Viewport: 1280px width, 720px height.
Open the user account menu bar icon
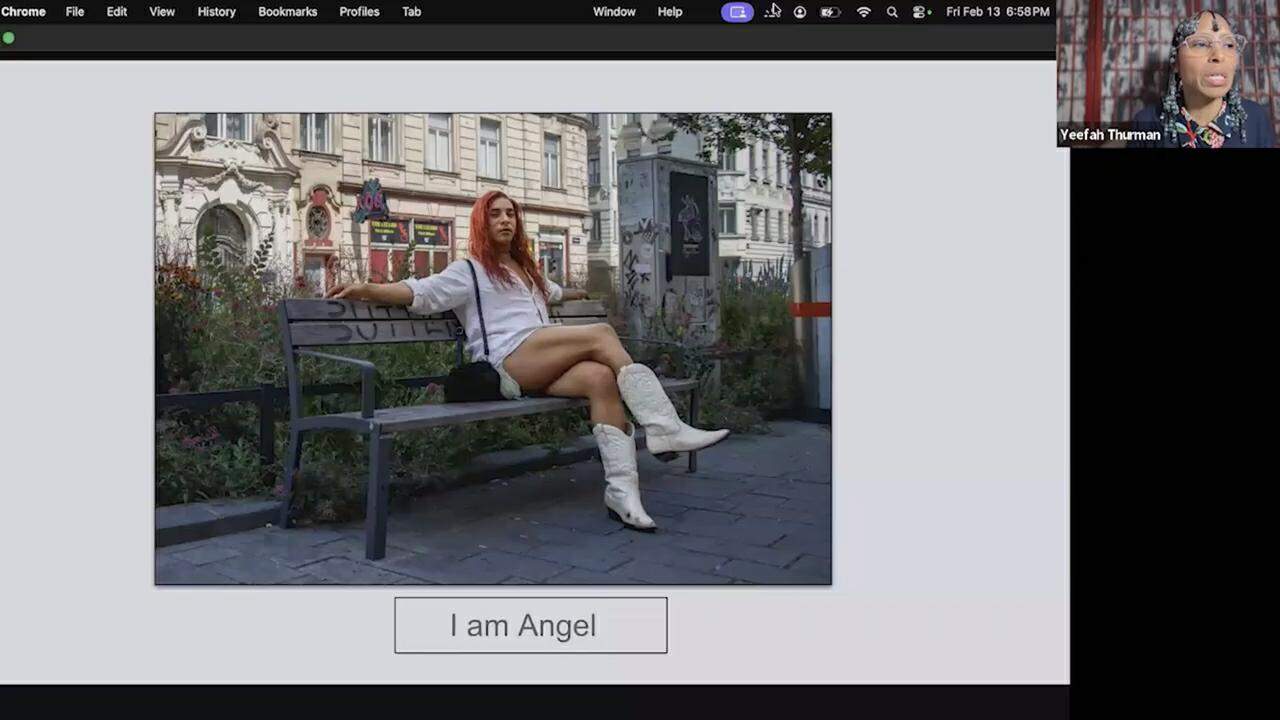tap(800, 12)
